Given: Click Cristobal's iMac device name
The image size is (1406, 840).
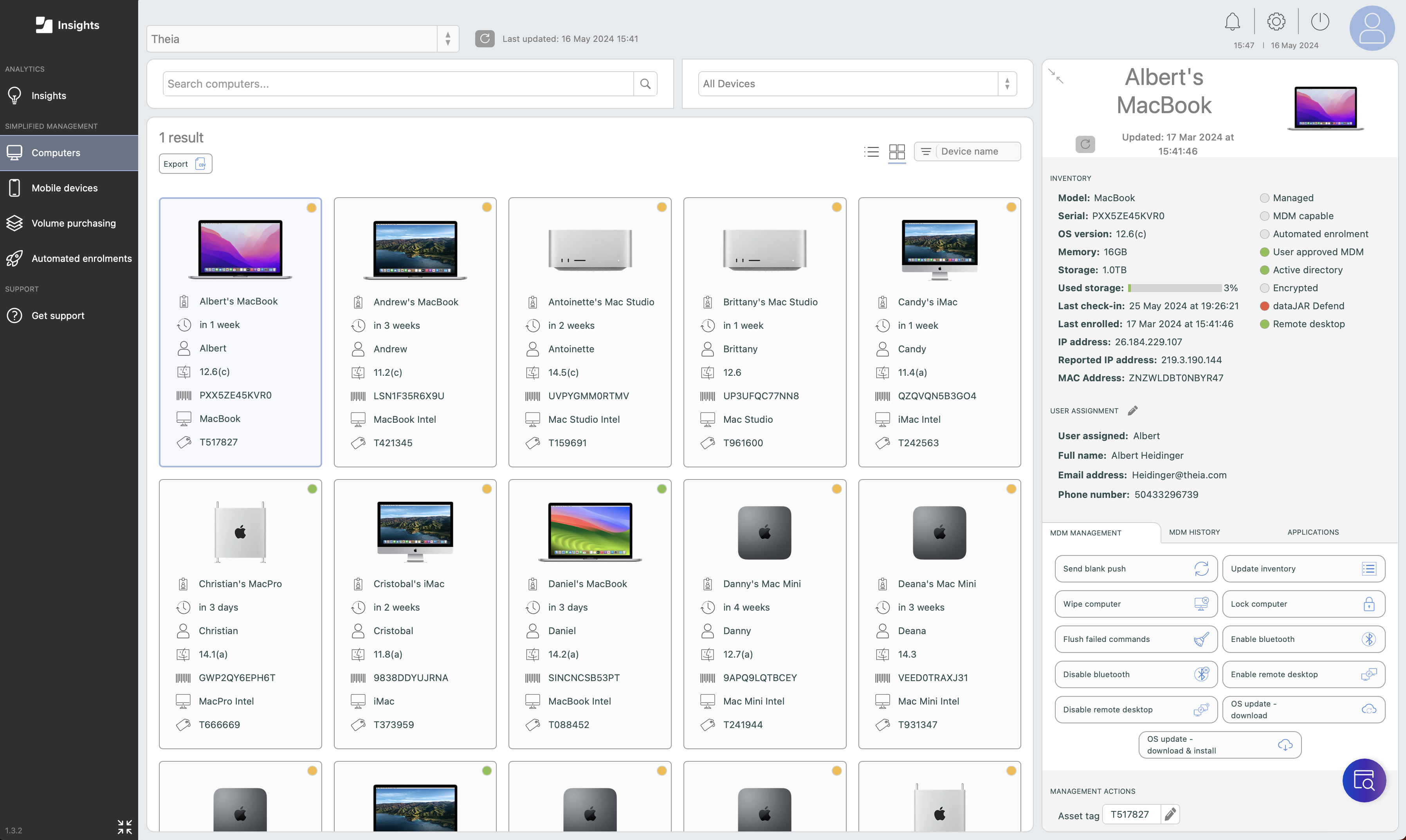Looking at the screenshot, I should pos(409,584).
